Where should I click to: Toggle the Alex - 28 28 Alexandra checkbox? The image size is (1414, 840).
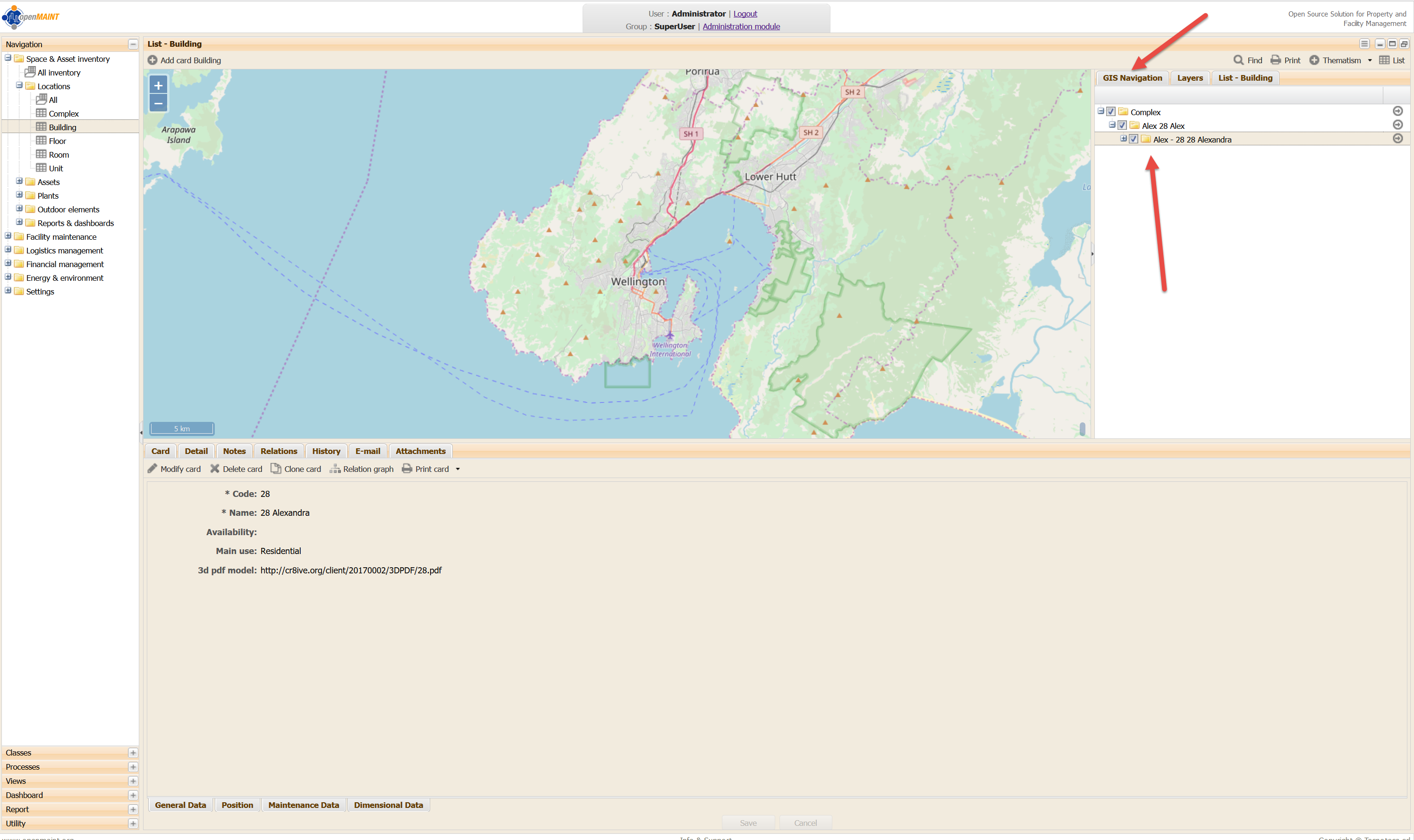(1134, 139)
